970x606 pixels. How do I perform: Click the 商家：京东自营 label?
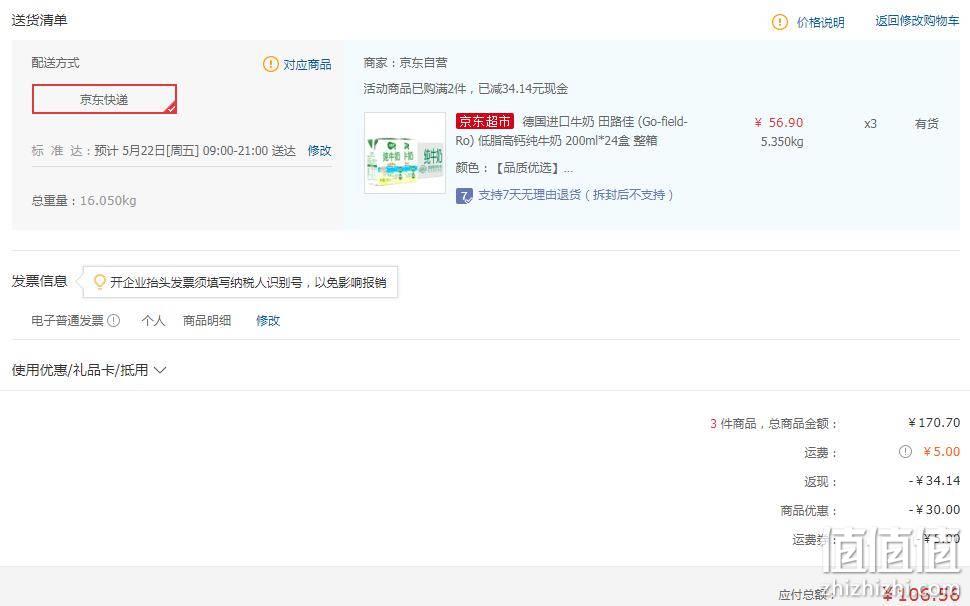click(x=405, y=62)
